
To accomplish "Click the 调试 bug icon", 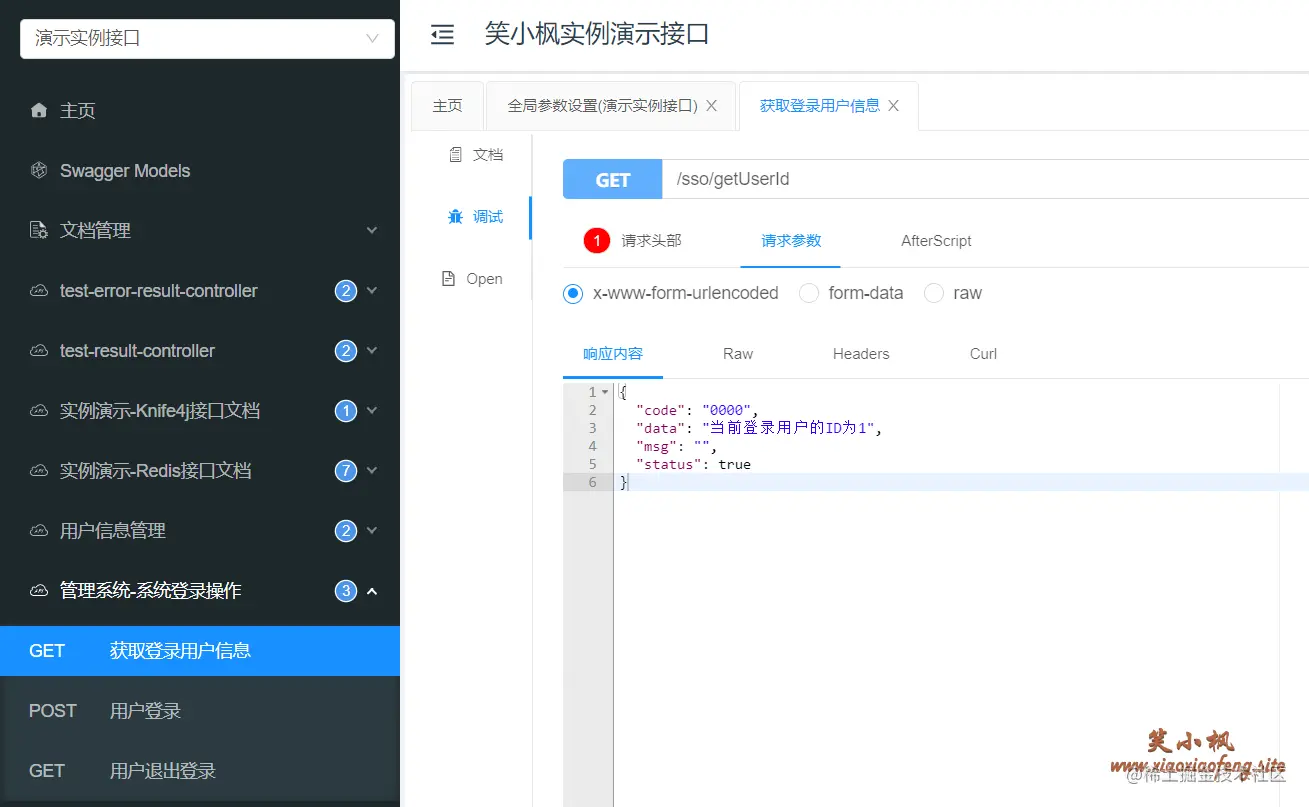I will pyautogui.click(x=456, y=217).
